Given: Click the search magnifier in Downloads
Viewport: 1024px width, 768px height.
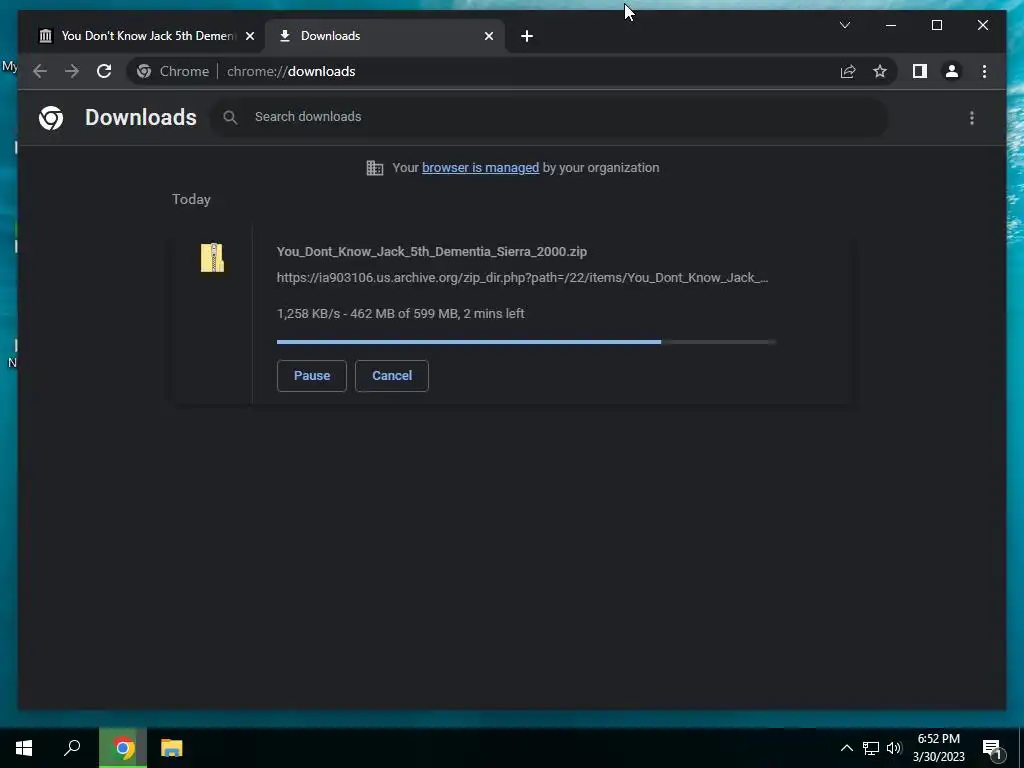Looking at the screenshot, I should point(230,118).
